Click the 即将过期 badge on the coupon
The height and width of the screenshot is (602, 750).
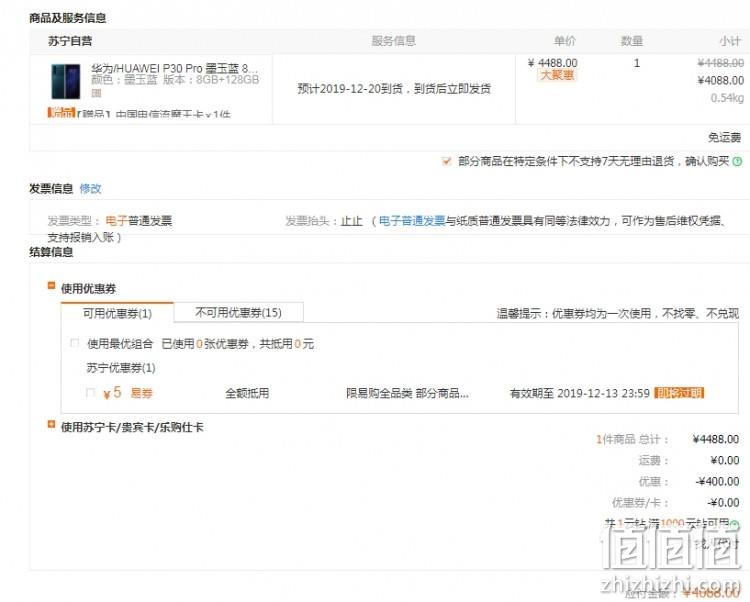tap(679, 393)
